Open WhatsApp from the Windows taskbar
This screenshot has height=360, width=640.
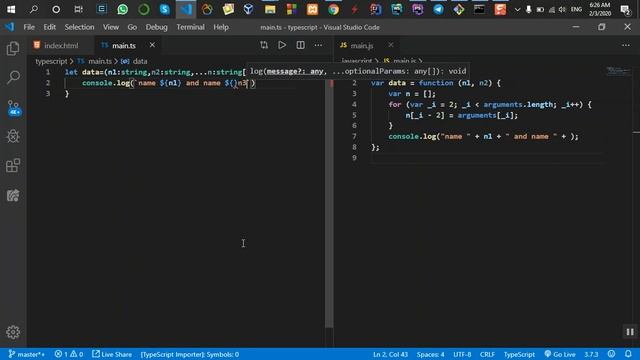tap(122, 9)
